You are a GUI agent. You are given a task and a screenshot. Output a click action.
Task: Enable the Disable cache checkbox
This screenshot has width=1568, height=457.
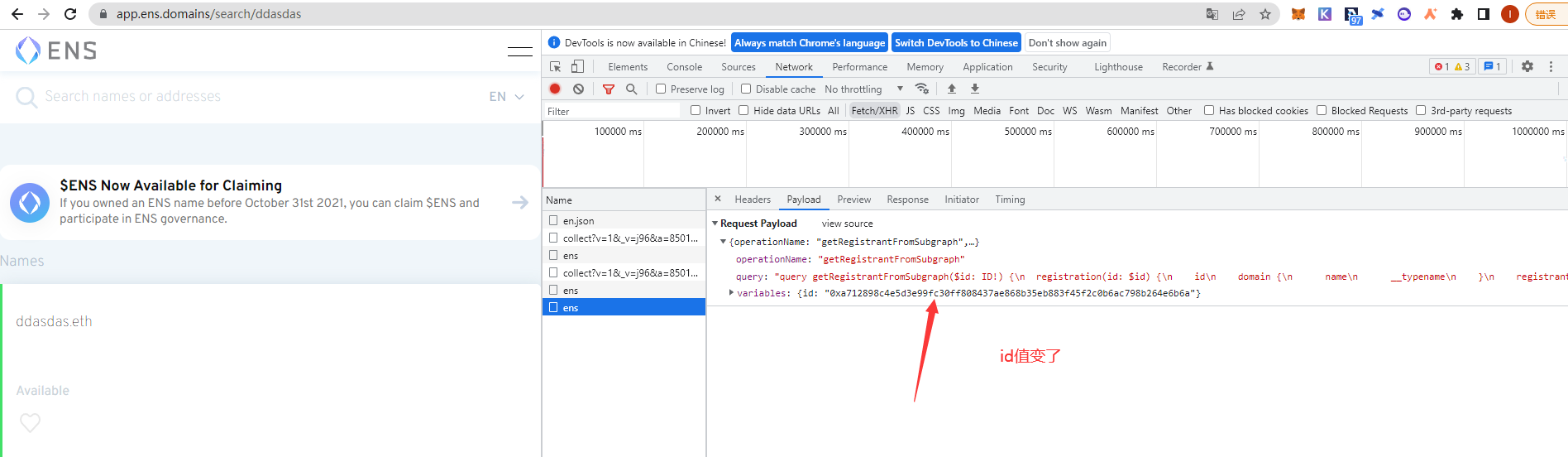click(746, 89)
